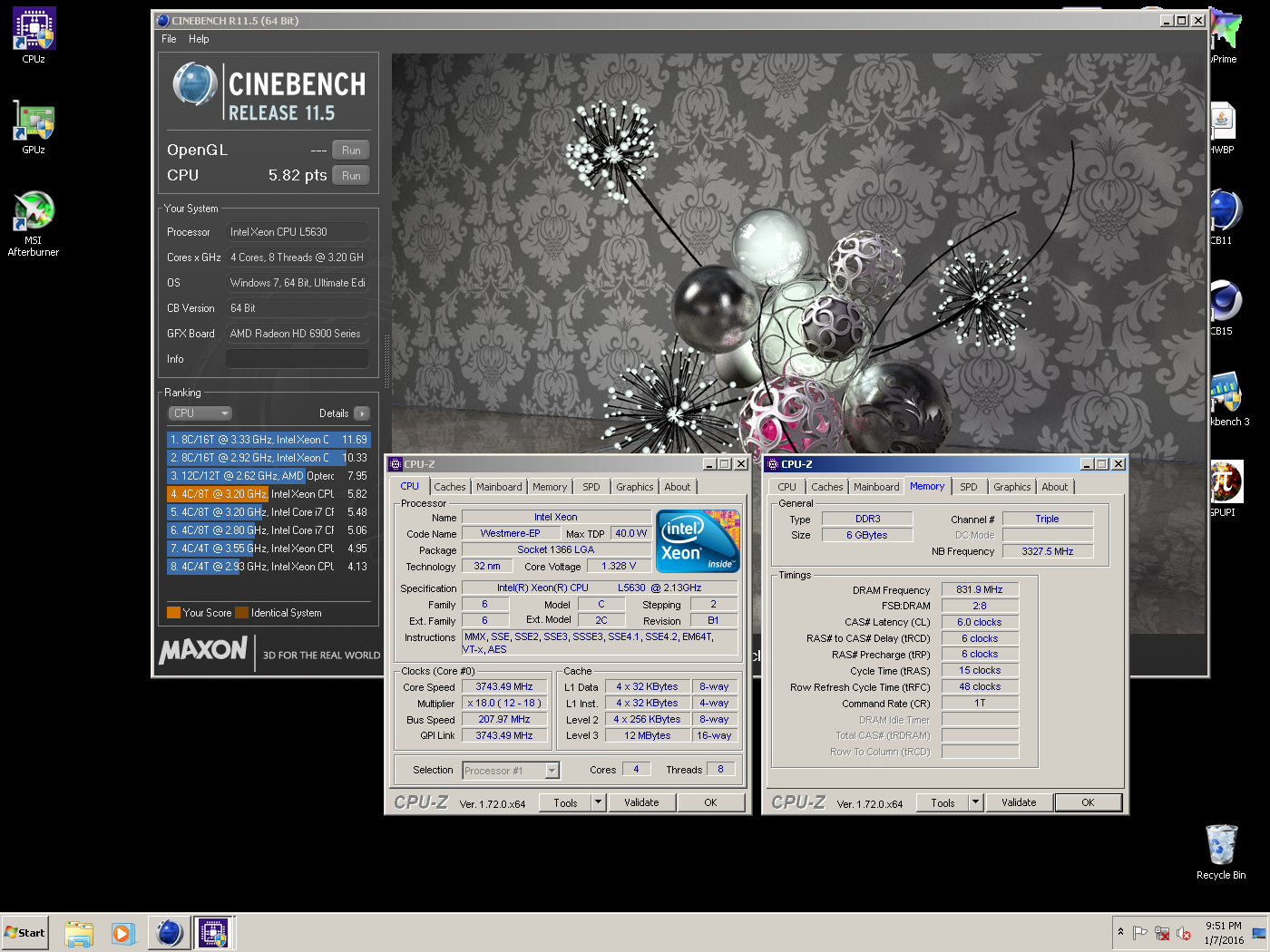Screen dimensions: 1270x952
Task: Open the HWBP desktop icon
Action: 1223,126
